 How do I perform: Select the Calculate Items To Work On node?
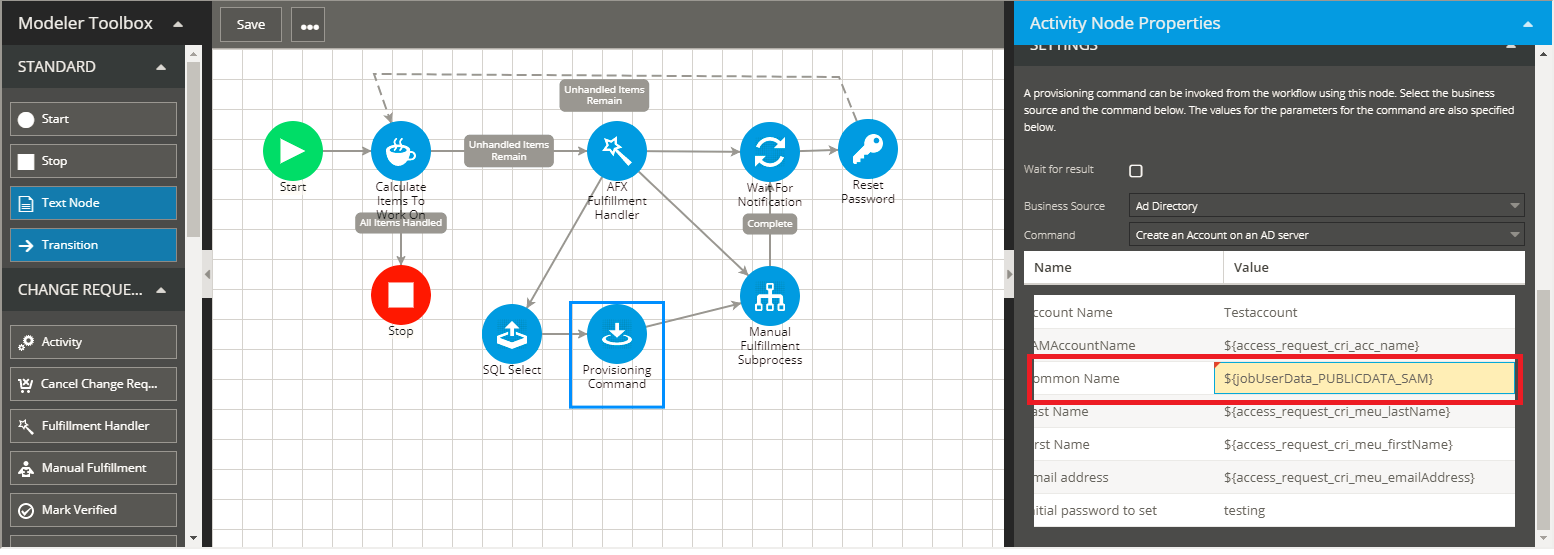400,151
